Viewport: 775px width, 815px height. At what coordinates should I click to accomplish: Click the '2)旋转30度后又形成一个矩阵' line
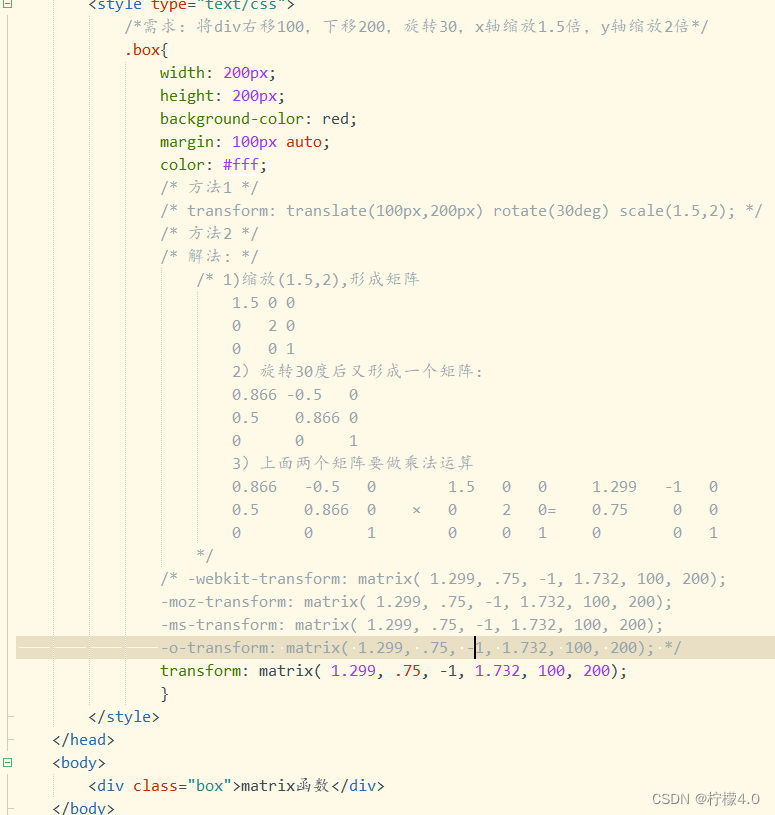357,371
